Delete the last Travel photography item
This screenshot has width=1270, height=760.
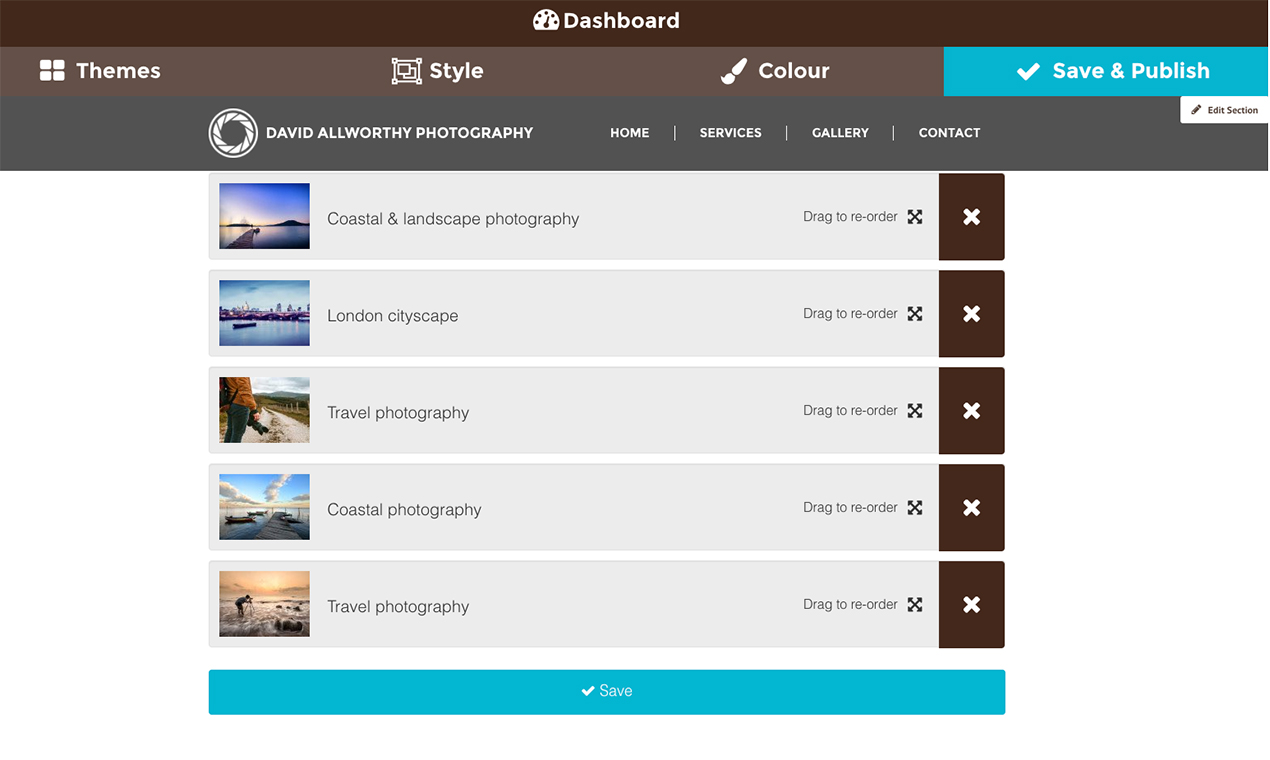(971, 605)
